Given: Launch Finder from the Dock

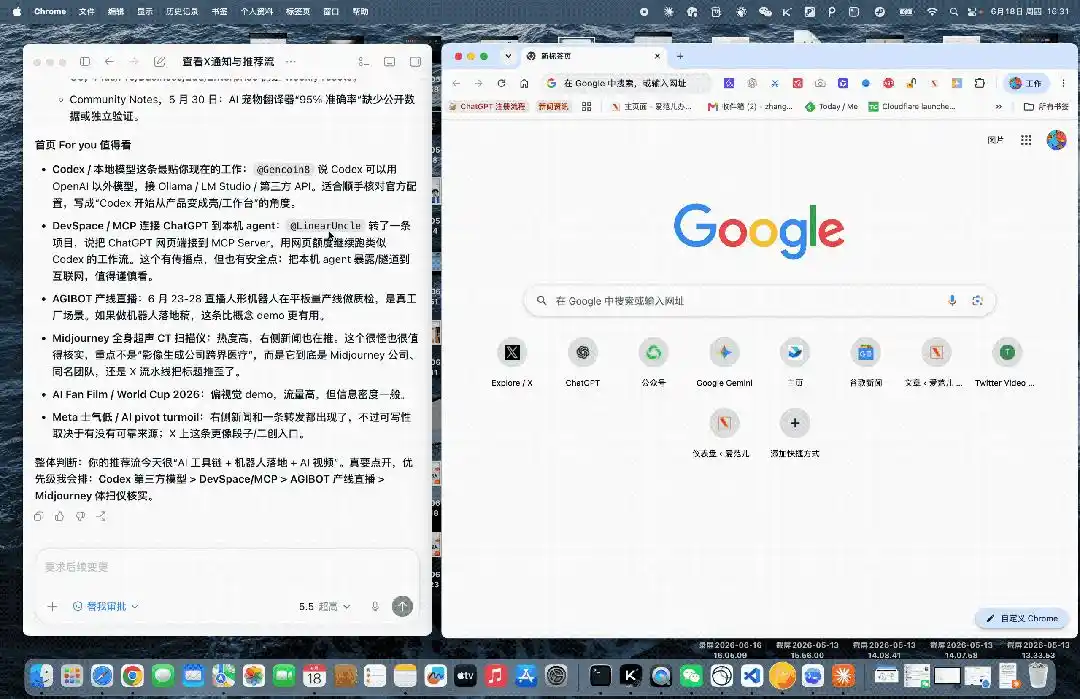Looking at the screenshot, I should [x=41, y=676].
